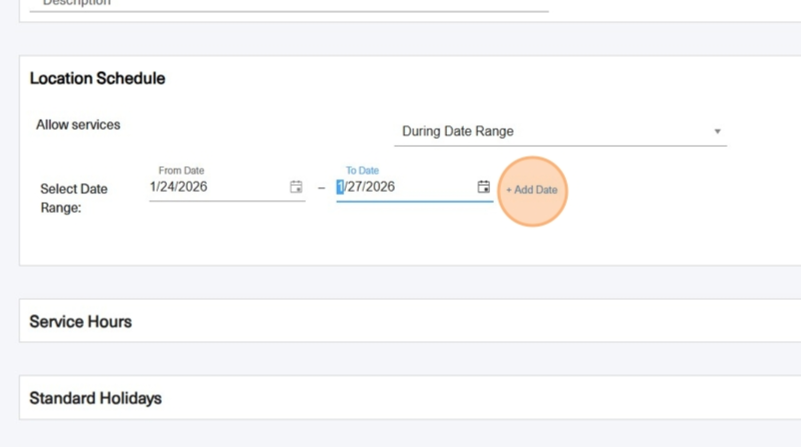Image resolution: width=801 pixels, height=447 pixels.
Task: Click the day 24 in From Date
Action: coord(165,187)
